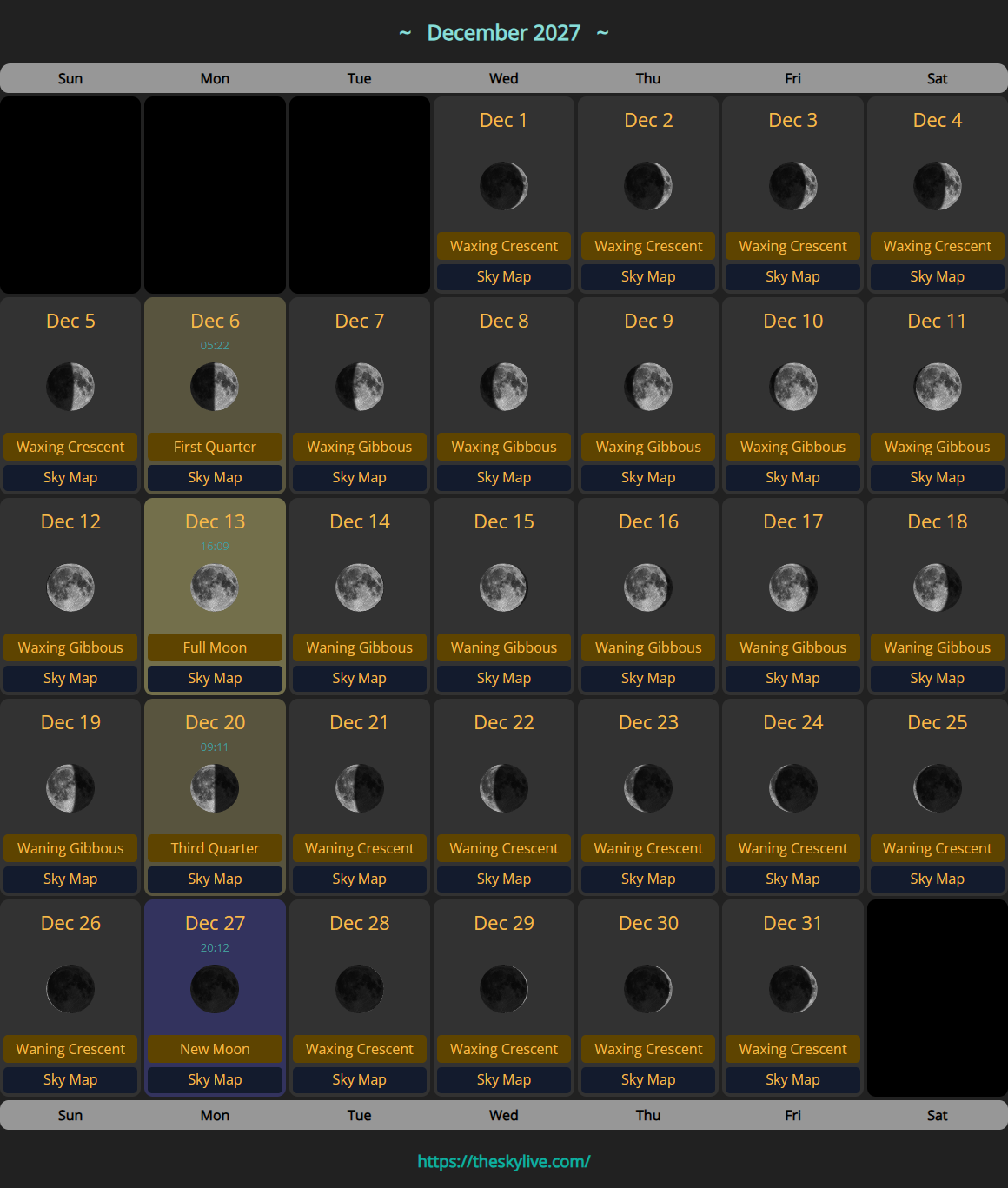Open Sky Map for Dec 13
Screen dimensions: 1008x1188
(x=215, y=678)
